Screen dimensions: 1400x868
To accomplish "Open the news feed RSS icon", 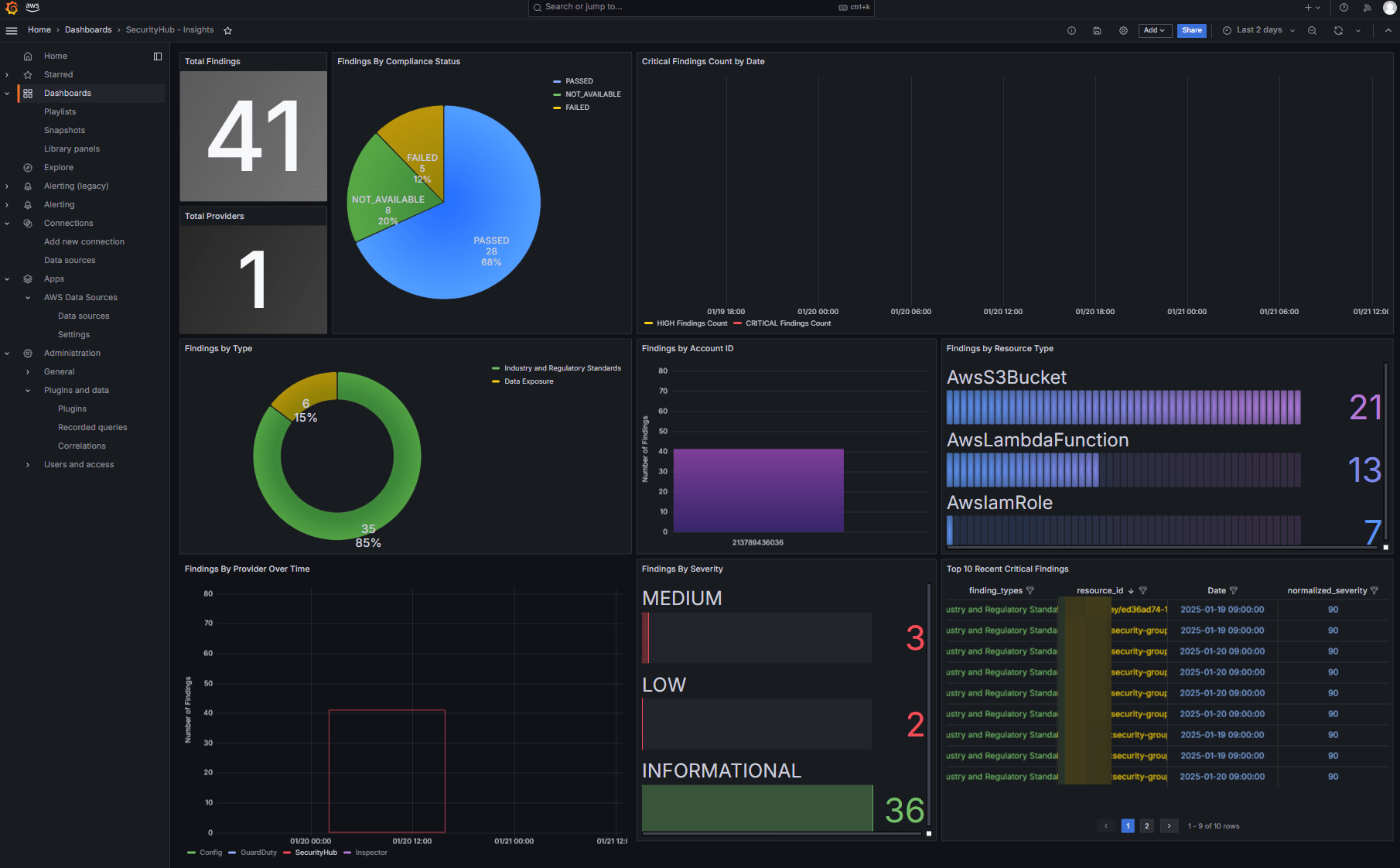I will tap(1367, 8).
